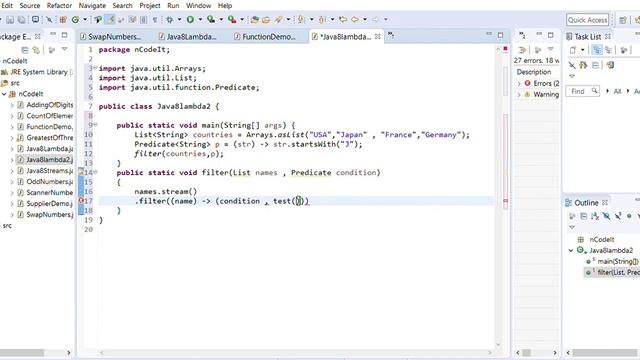This screenshot has width=640, height=360.
Task: Toggle Categorized presentation in Task List
Action: [597, 50]
